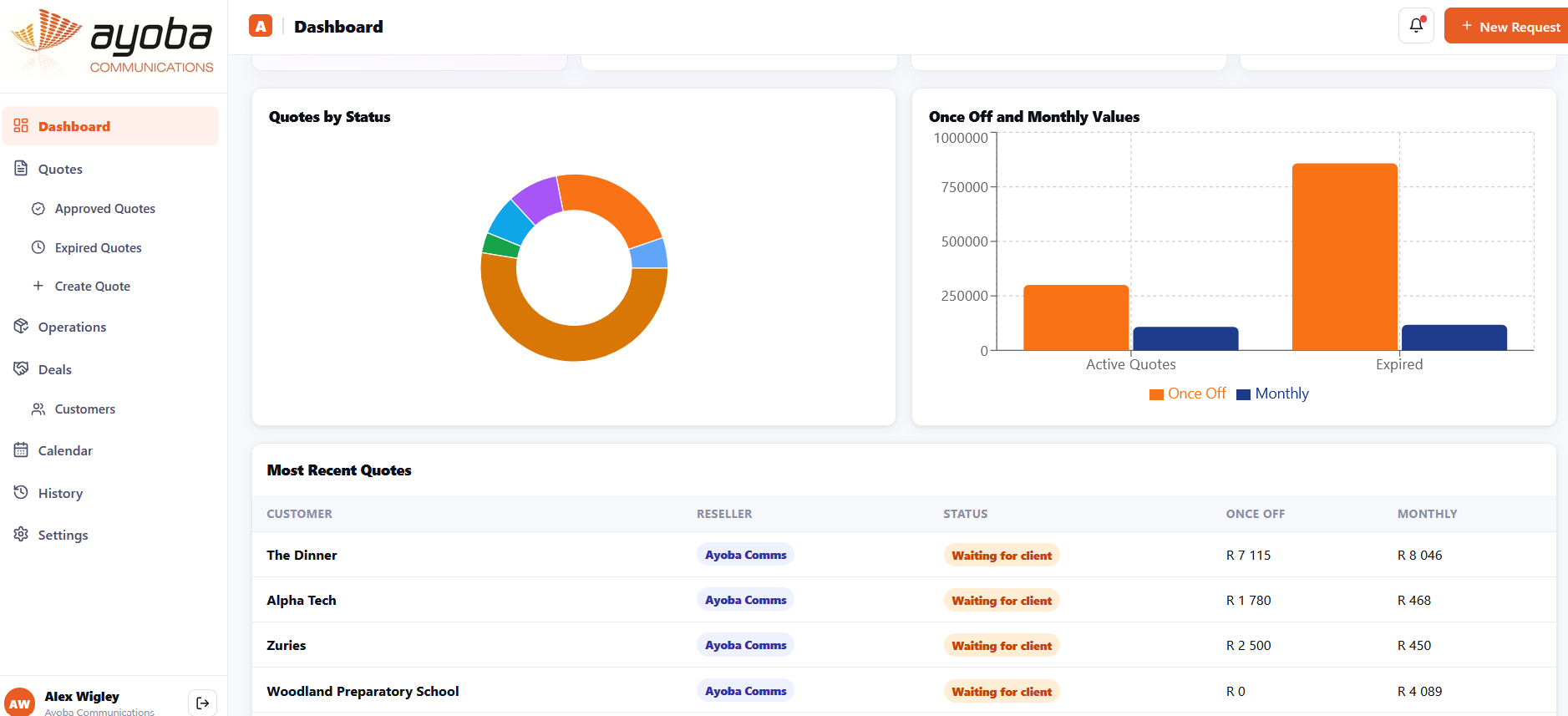Select The Dinner customer row
The width and height of the screenshot is (1568, 716).
pyautogui.click(x=904, y=555)
